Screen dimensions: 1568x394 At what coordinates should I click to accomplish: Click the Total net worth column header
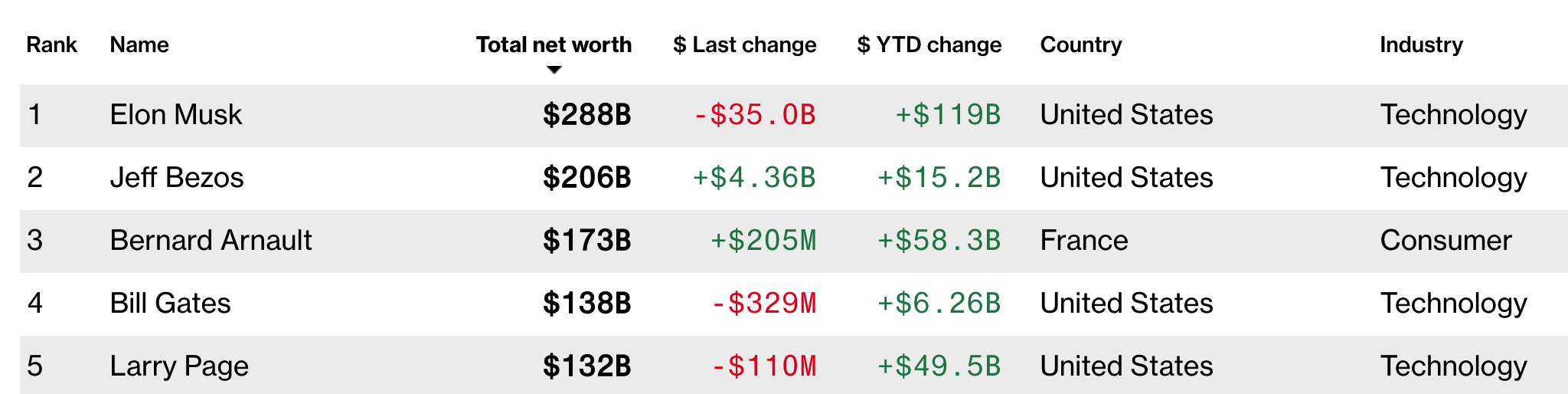[x=554, y=44]
